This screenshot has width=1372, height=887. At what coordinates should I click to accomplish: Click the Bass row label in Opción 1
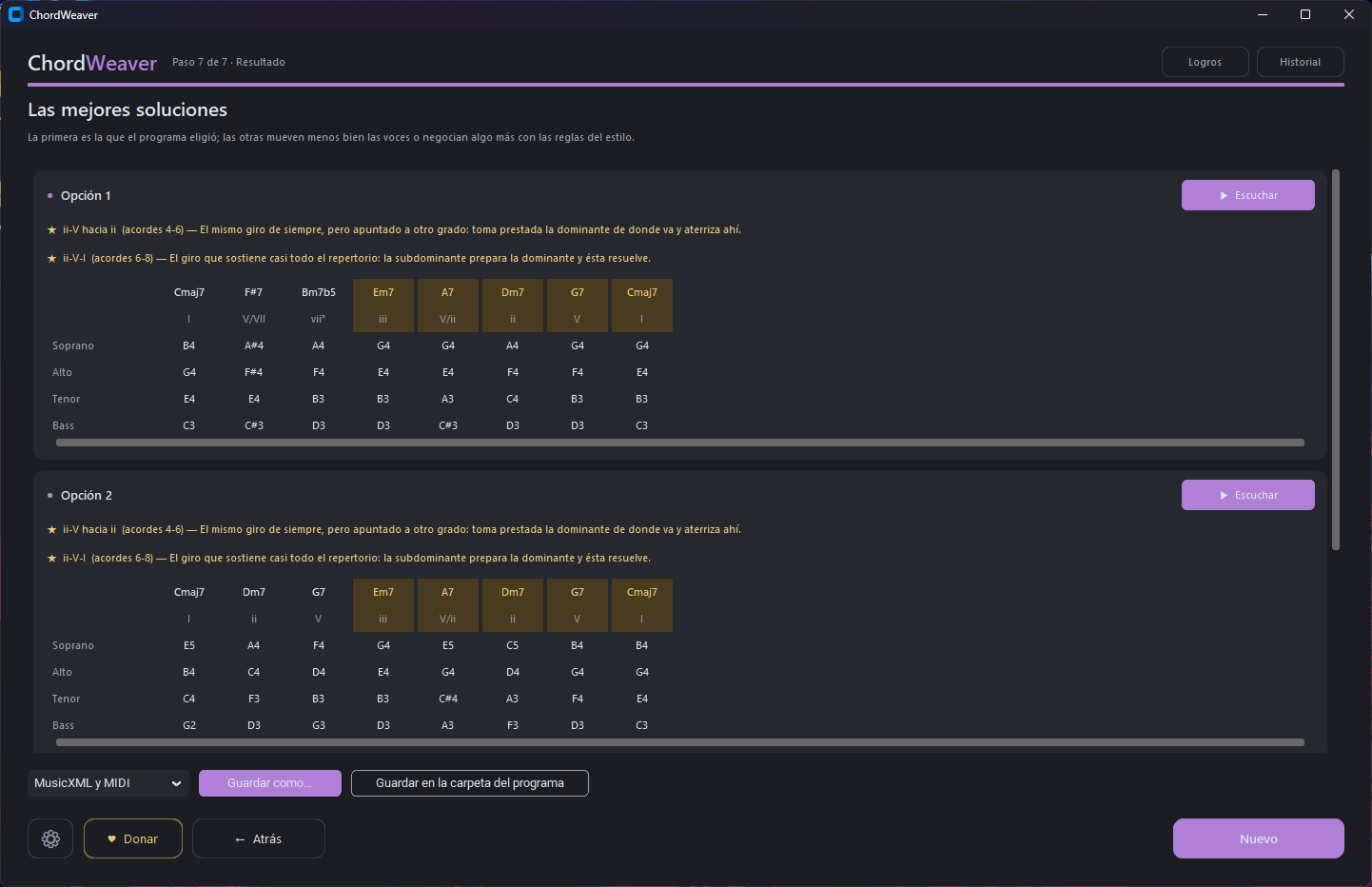pos(63,425)
